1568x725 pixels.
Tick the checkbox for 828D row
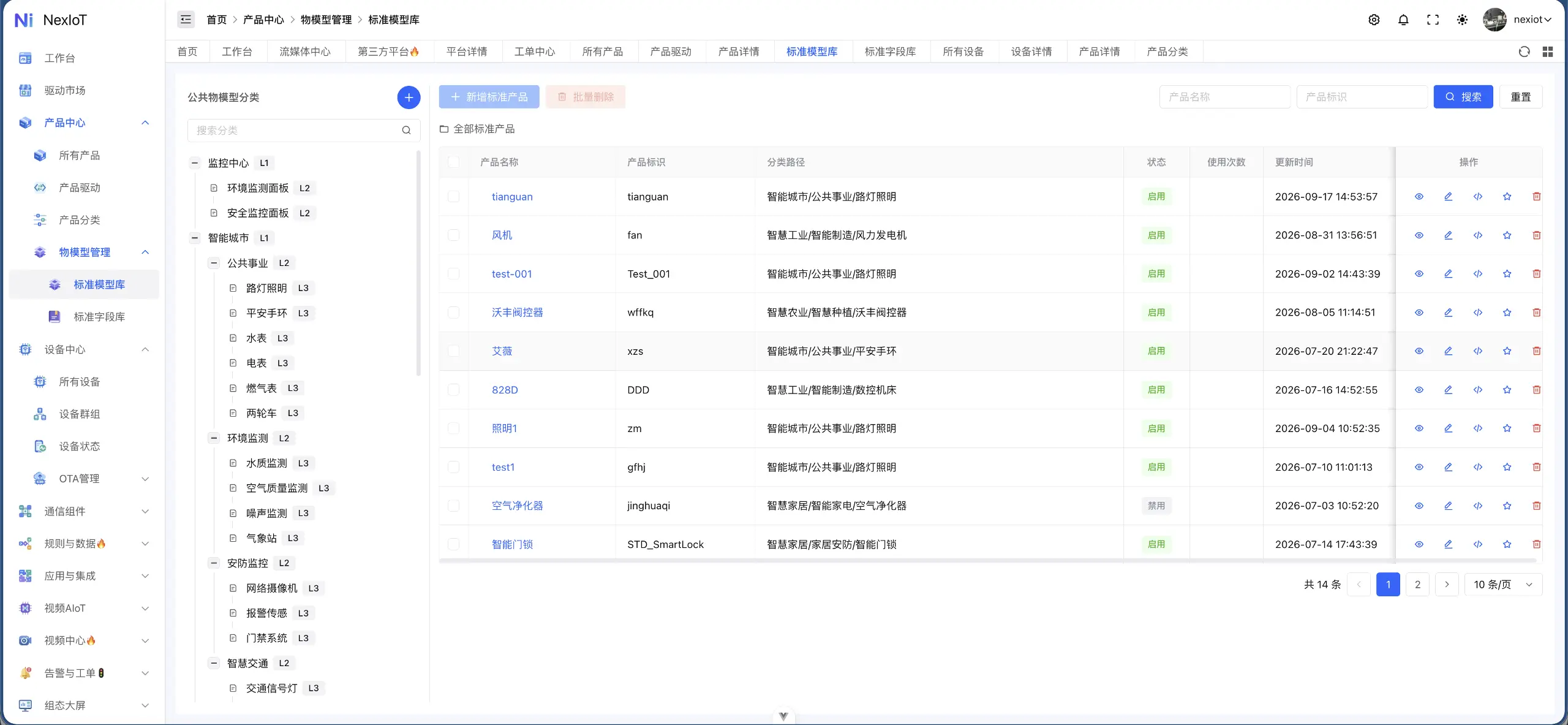[x=453, y=390]
